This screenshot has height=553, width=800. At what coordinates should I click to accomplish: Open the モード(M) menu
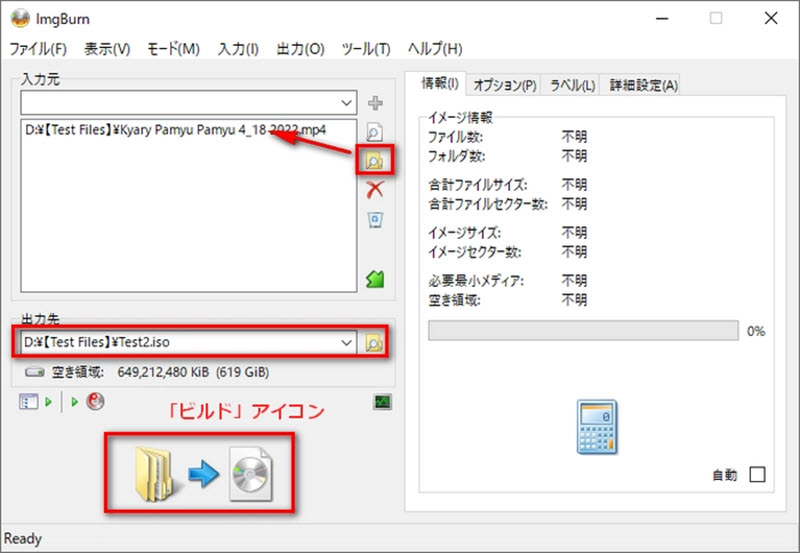point(173,48)
